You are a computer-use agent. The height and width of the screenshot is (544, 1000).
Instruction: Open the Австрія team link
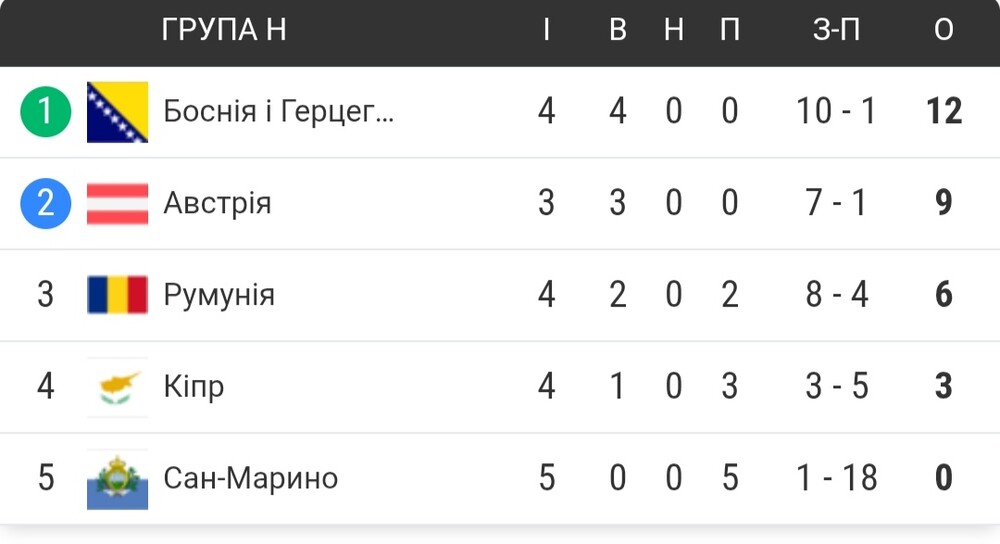(217, 203)
